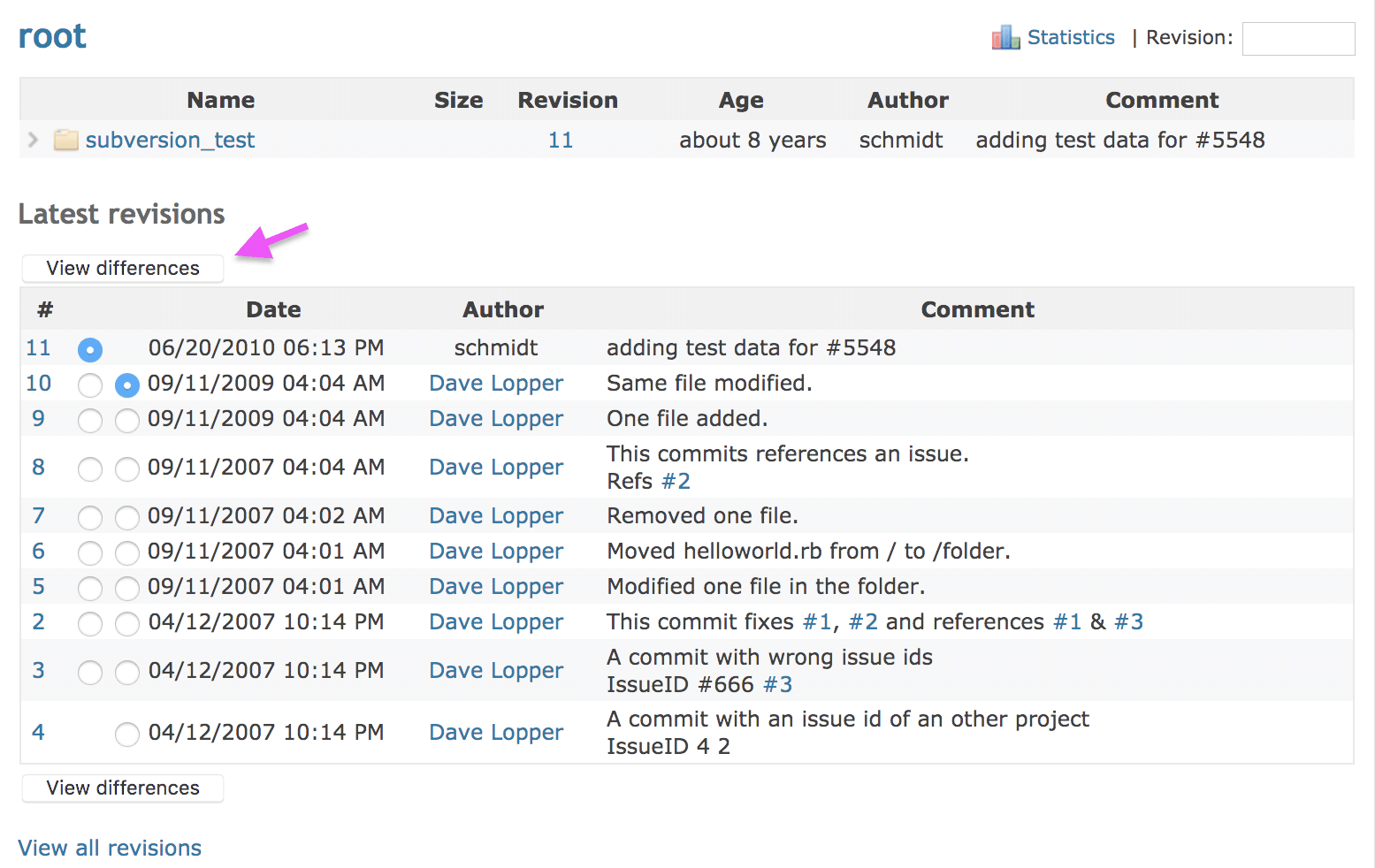Click 'about 8 years' age cell
Screen dimensions: 1375x868
pyautogui.click(x=752, y=140)
